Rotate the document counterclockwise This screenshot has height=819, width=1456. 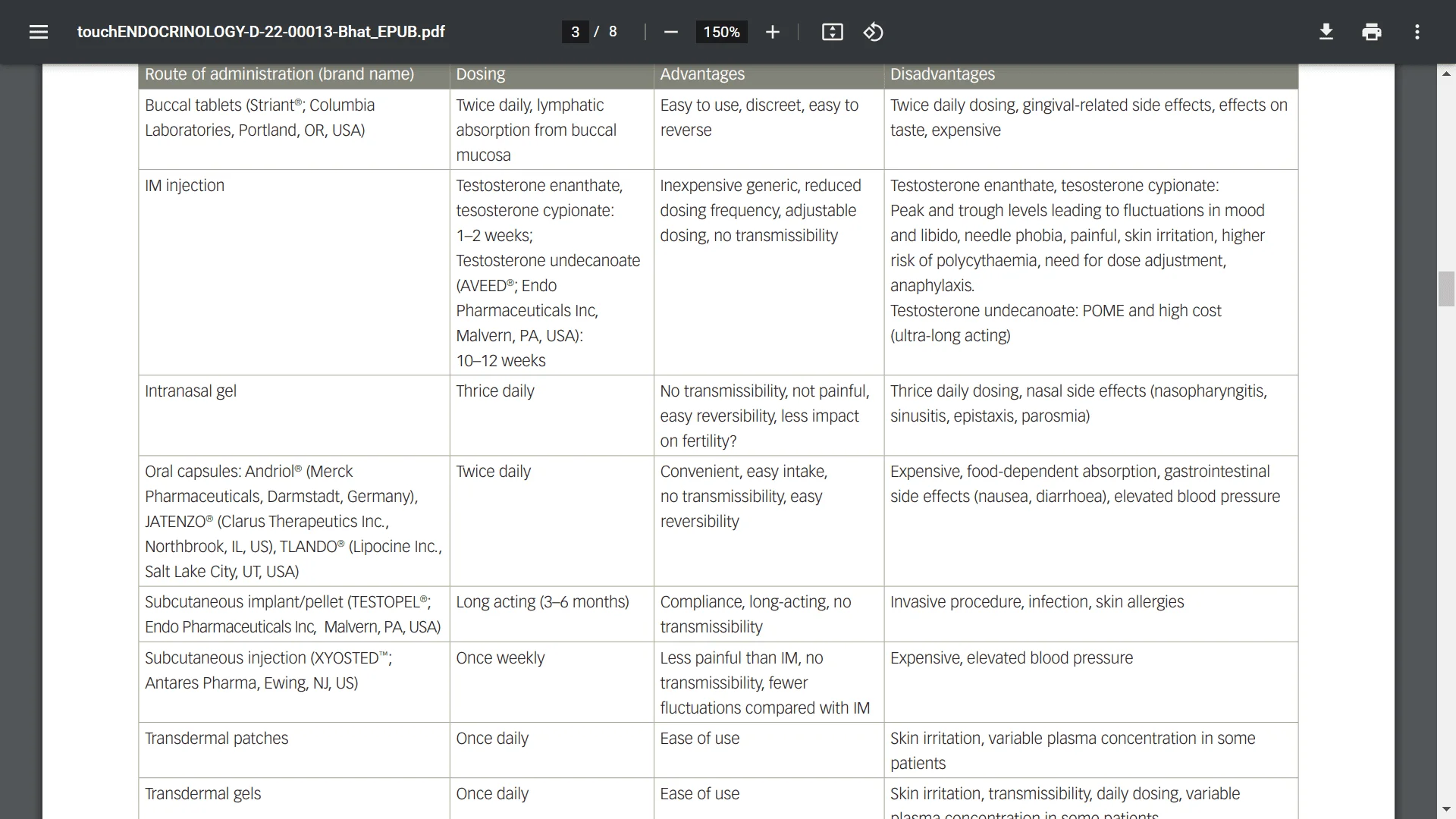click(873, 32)
